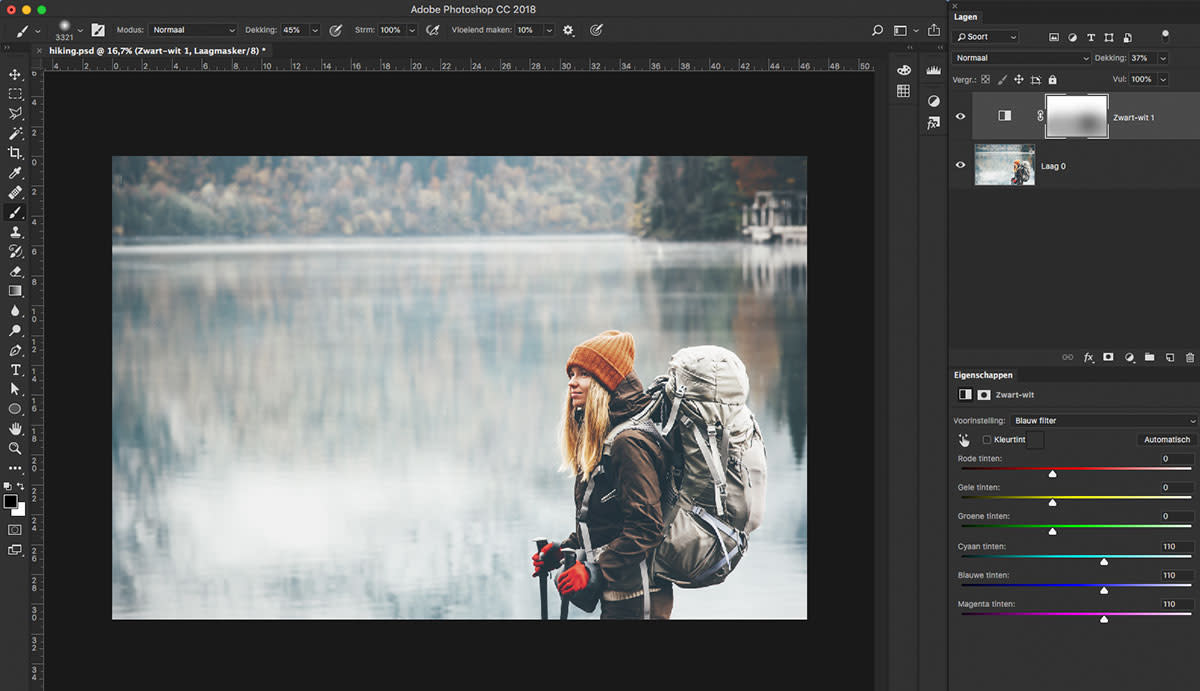The width and height of the screenshot is (1200, 691).
Task: Select the Crop tool
Action: coord(15,153)
